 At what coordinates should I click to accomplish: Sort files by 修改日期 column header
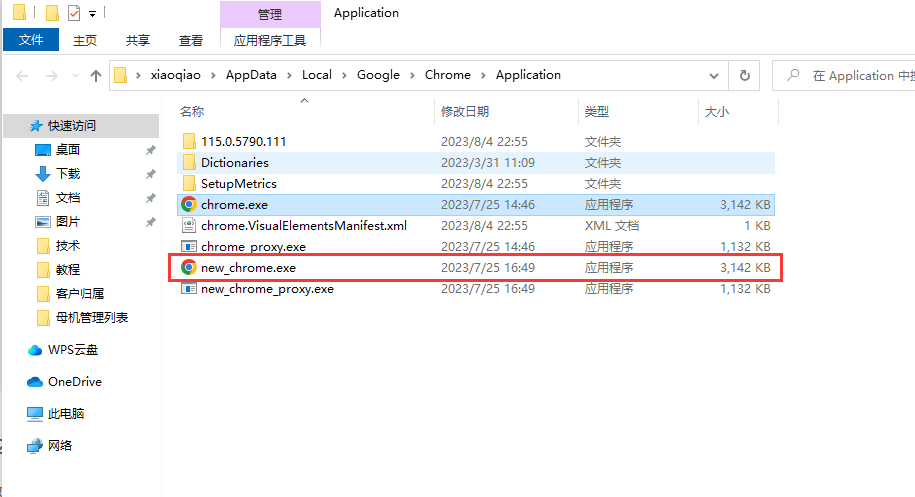click(x=465, y=112)
